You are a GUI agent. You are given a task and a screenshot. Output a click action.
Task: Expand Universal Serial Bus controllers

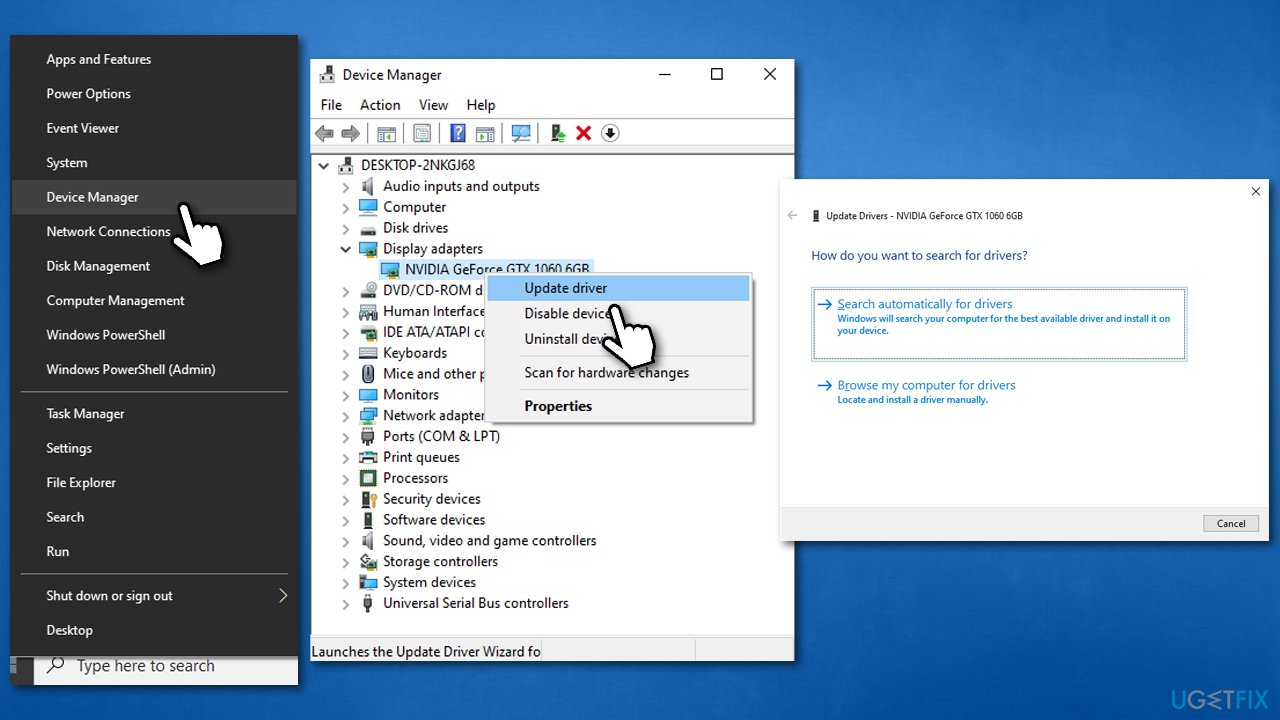[x=344, y=603]
